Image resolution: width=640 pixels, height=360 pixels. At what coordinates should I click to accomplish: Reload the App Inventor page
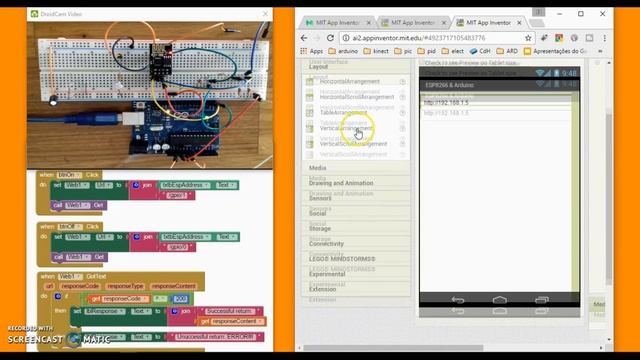coord(330,38)
